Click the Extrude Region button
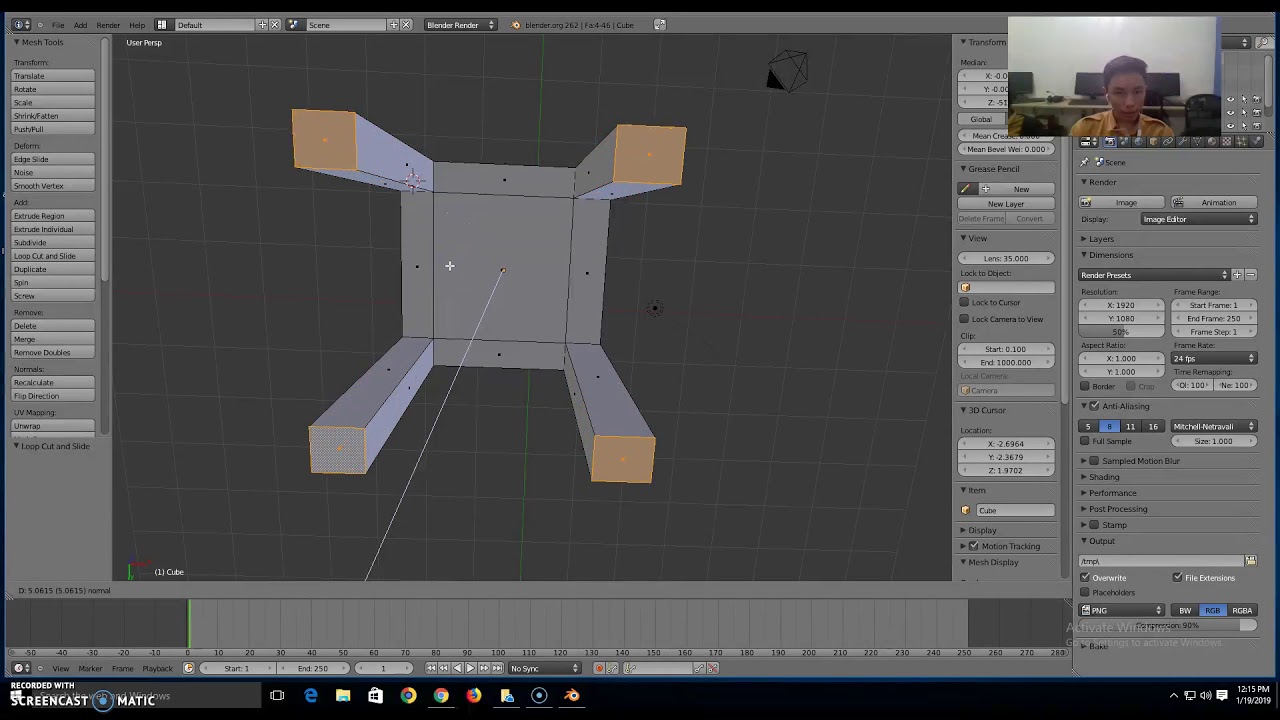Viewport: 1280px width, 720px height. (x=54, y=216)
